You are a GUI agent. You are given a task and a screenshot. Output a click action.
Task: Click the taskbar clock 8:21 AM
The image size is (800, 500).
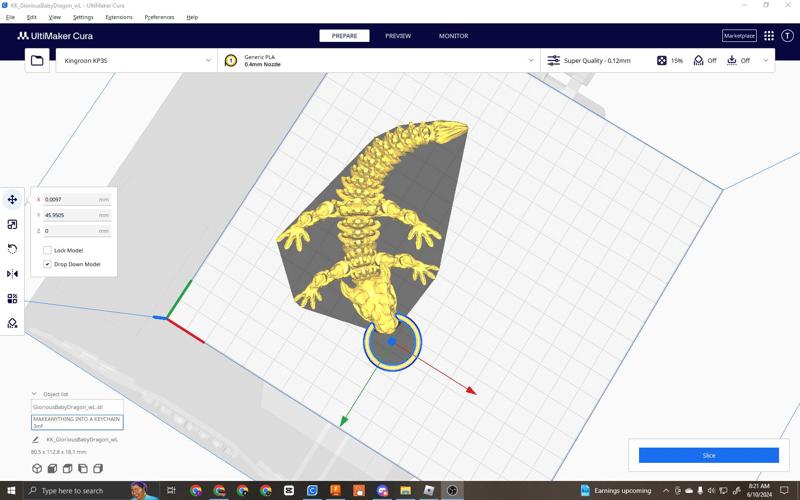click(x=759, y=491)
